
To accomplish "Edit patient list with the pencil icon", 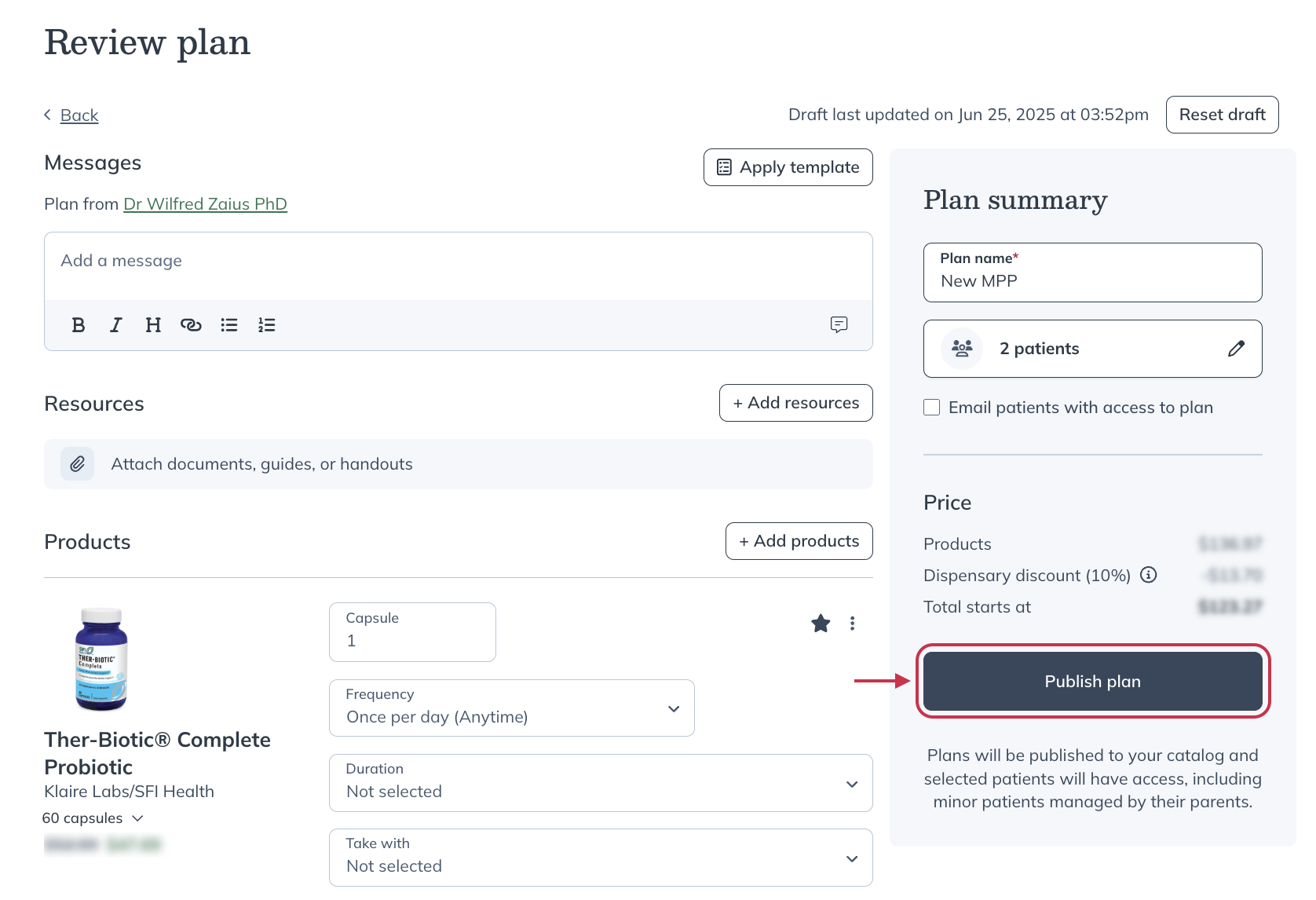I will point(1237,348).
